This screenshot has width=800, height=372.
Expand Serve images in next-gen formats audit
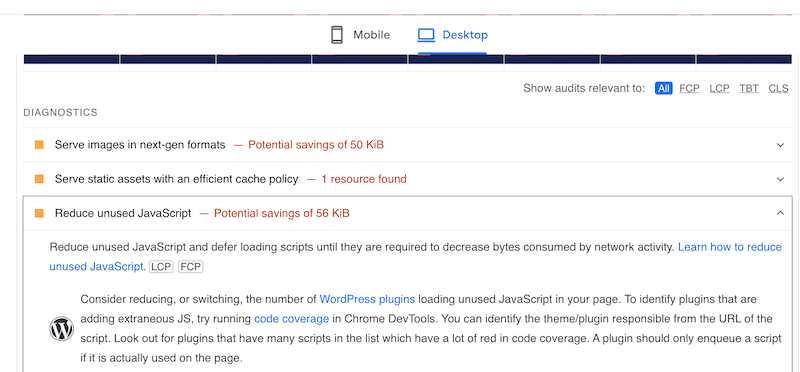(780, 145)
